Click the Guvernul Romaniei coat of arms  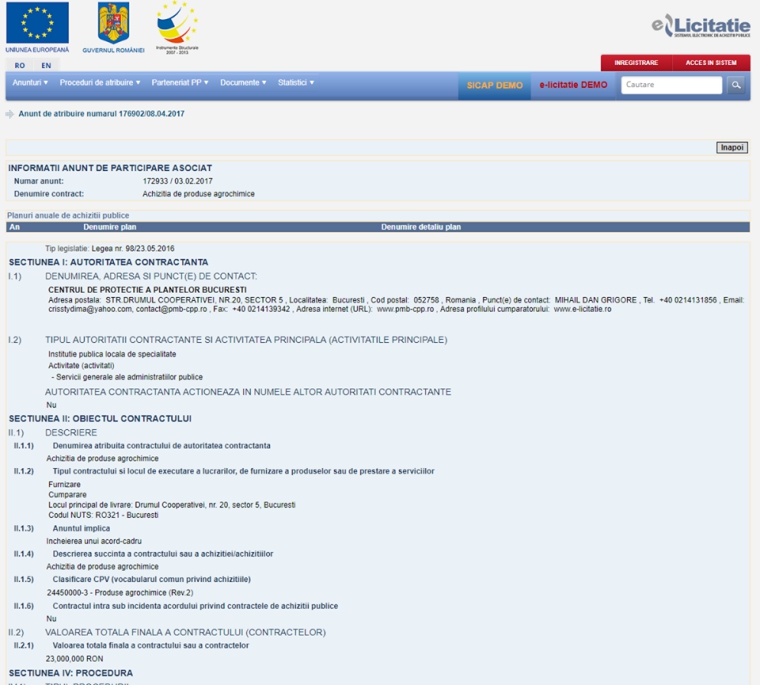(113, 23)
